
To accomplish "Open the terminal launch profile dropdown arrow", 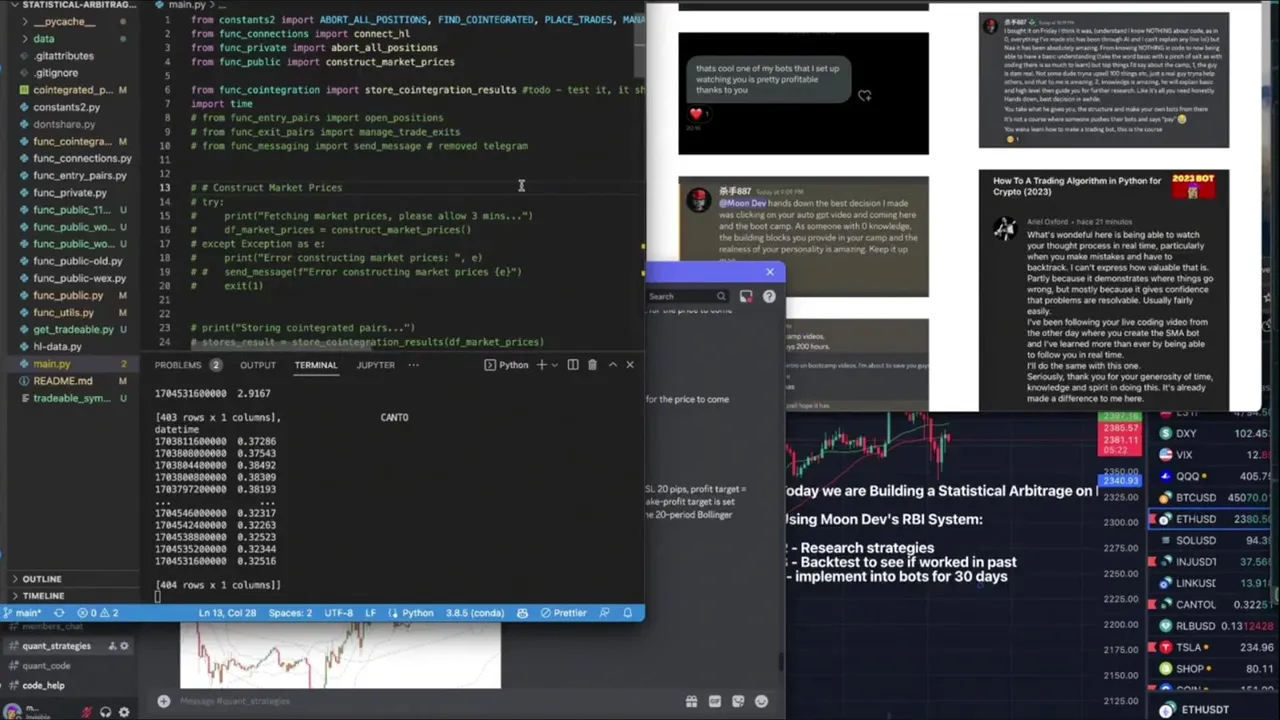I will 553,365.
